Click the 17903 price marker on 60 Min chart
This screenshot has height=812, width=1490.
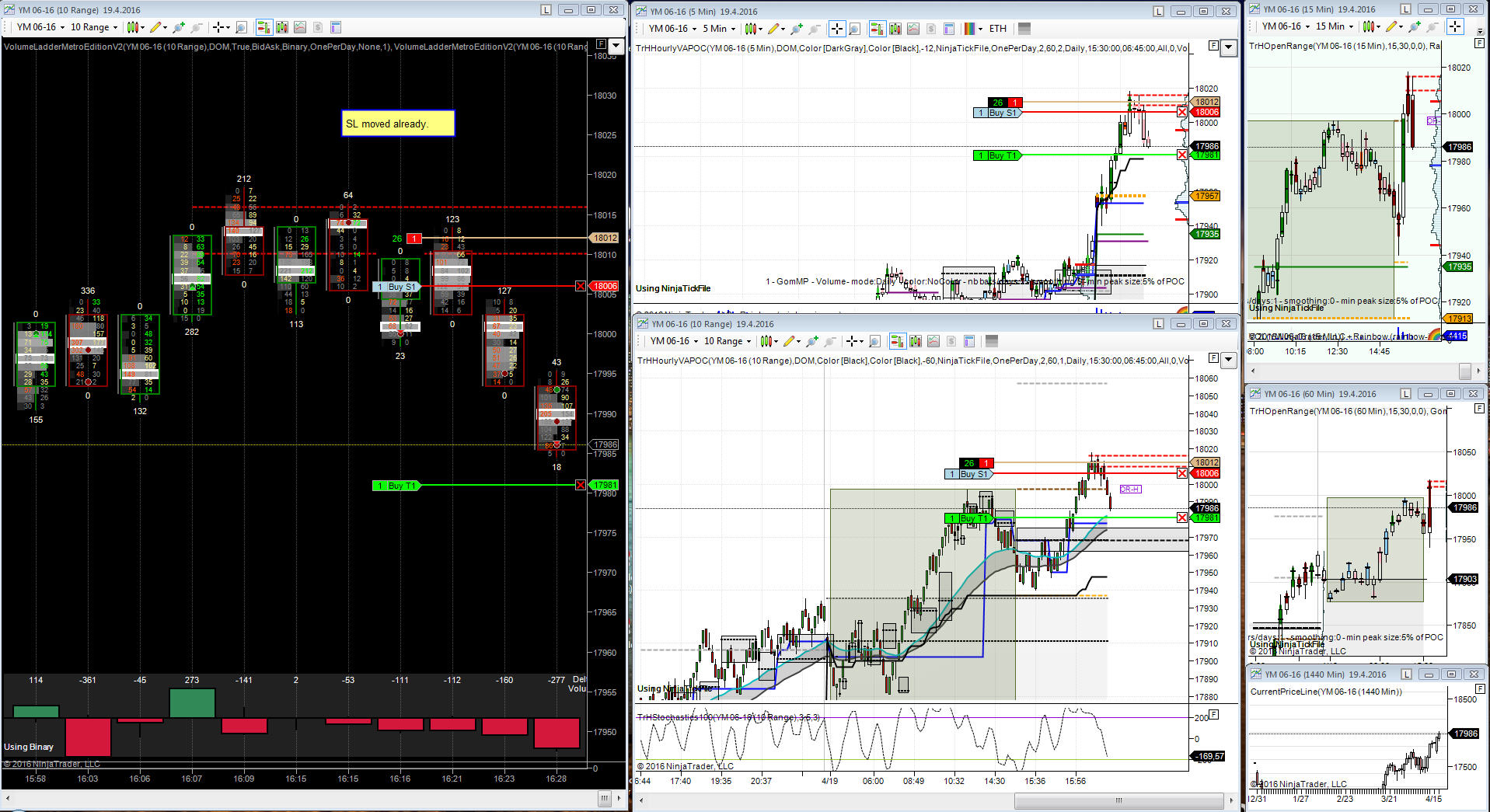[1464, 579]
